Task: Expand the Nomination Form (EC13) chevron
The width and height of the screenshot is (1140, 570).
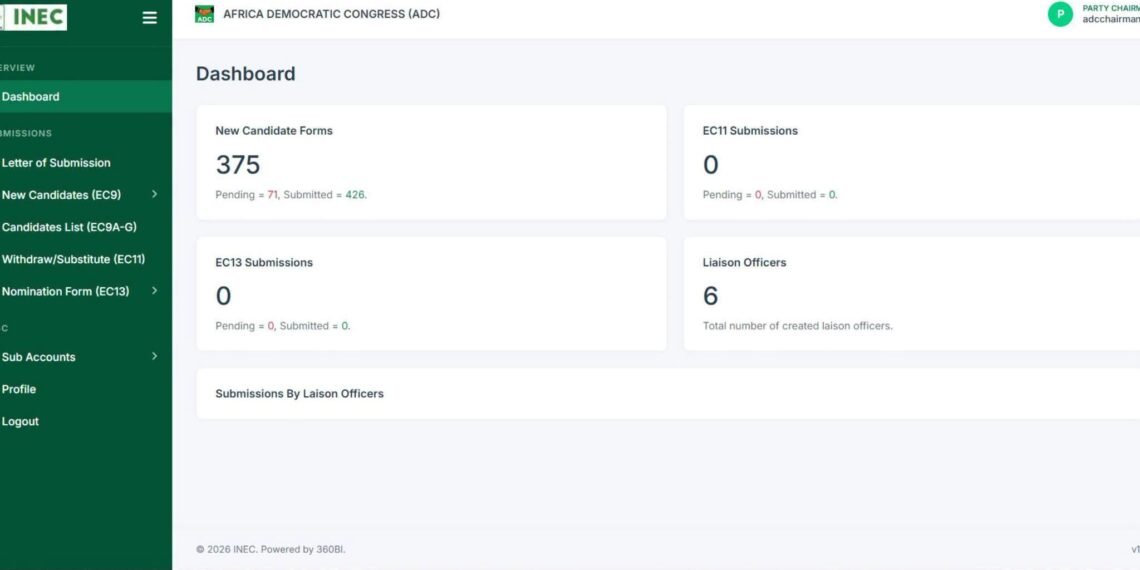Action: tap(154, 291)
